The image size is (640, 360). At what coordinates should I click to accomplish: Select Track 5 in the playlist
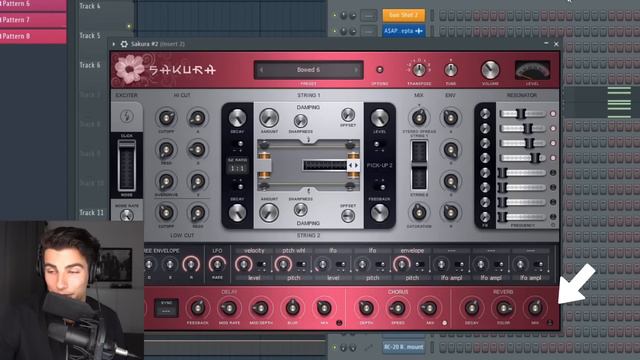pyautogui.click(x=90, y=36)
